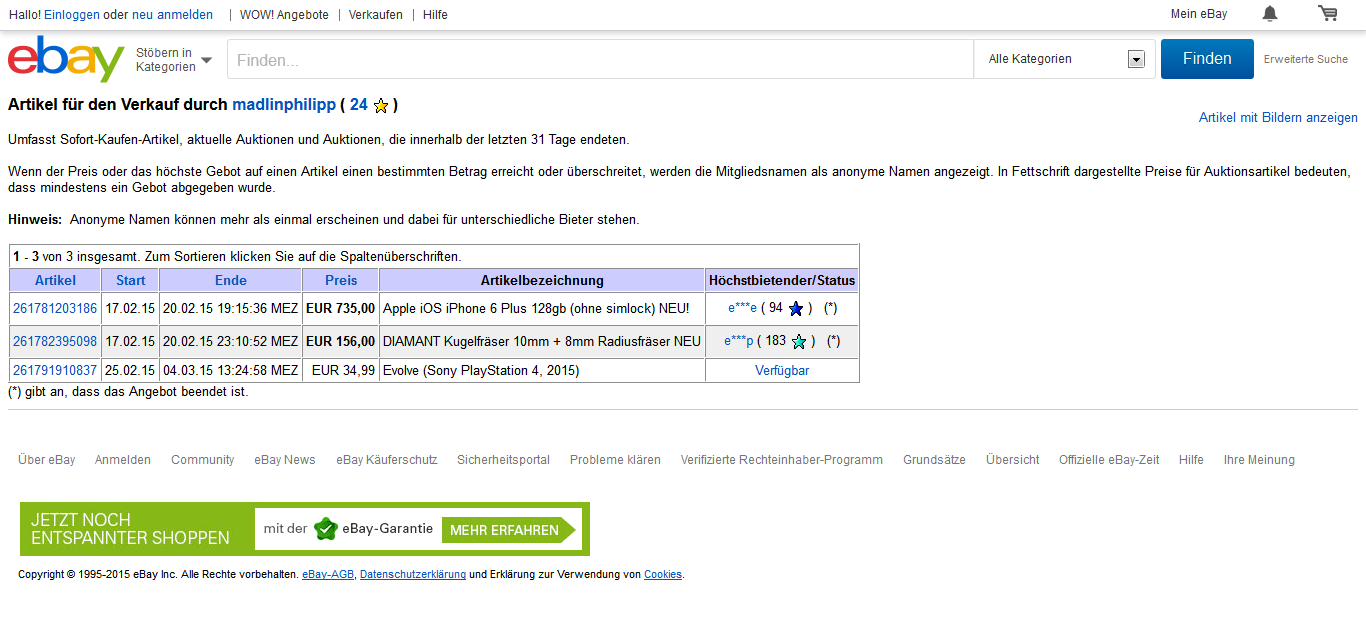Open the notifications bell icon
The image size is (1366, 634).
[x=1269, y=14]
